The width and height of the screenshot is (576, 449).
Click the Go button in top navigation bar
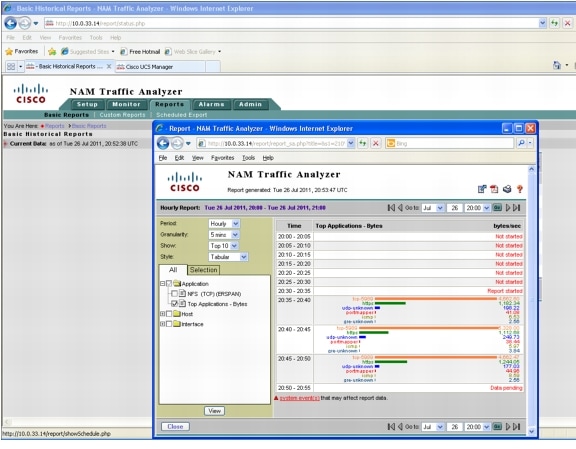(497, 208)
